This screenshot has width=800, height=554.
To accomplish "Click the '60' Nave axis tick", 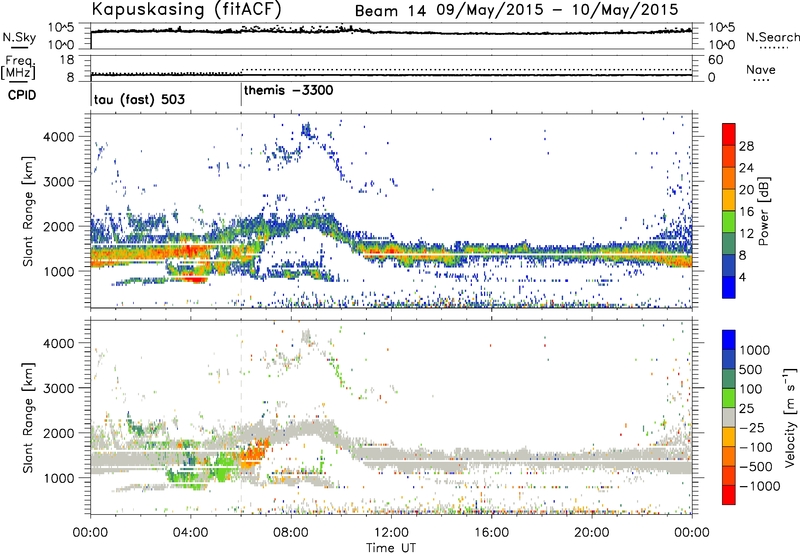I will click(x=715, y=60).
